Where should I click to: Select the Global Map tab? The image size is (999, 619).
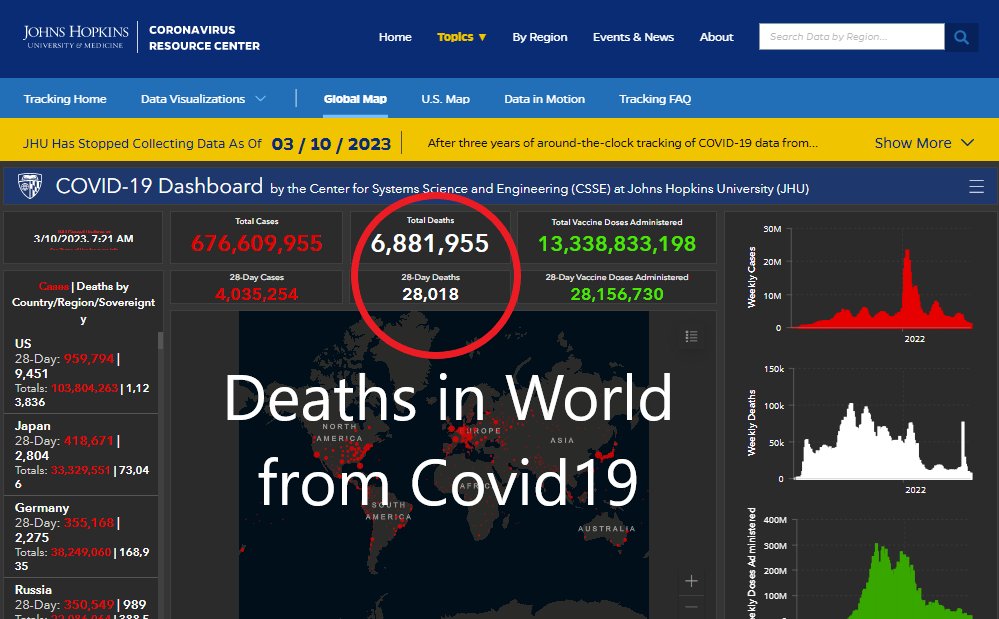(x=354, y=99)
